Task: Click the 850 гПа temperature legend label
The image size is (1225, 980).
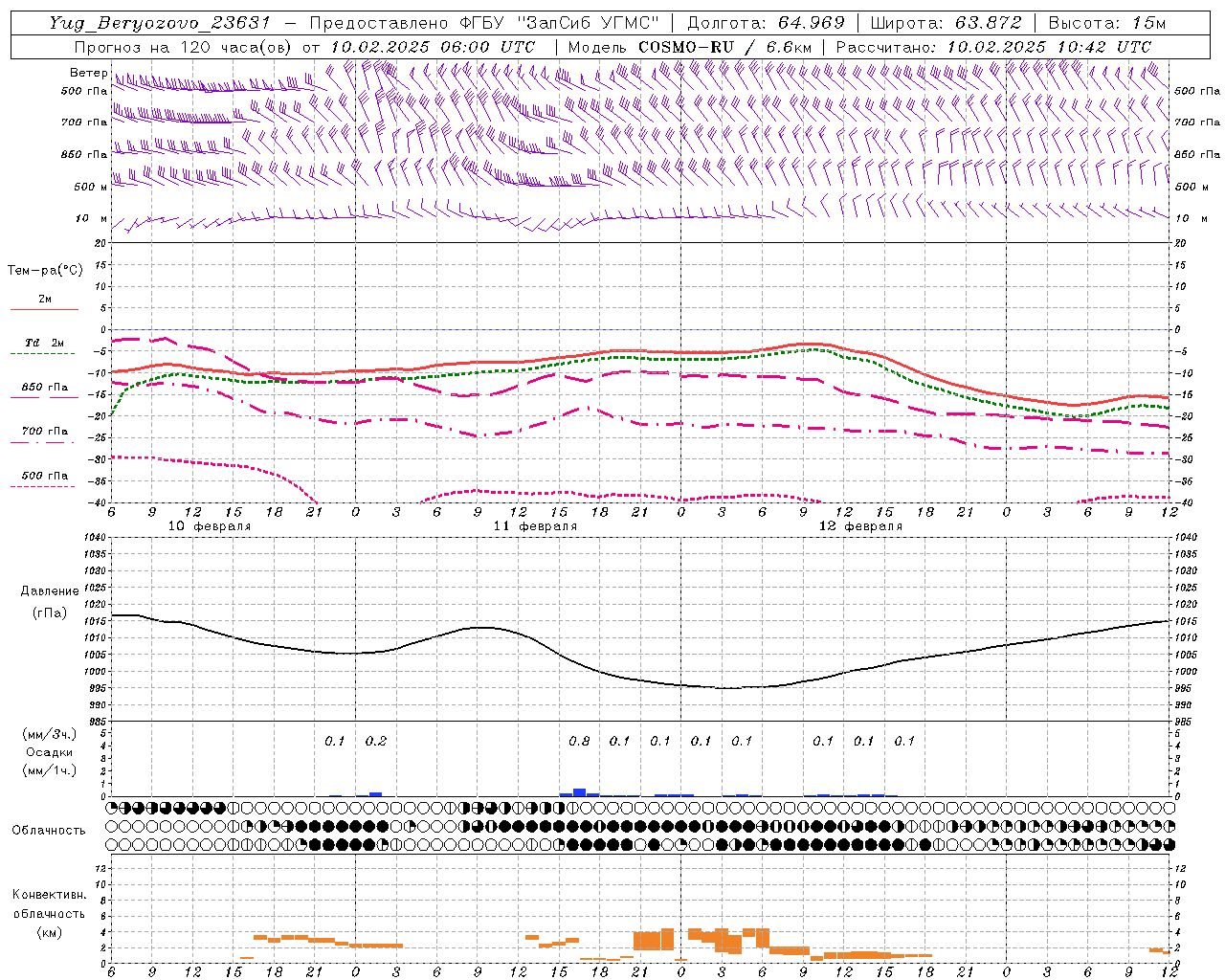Action: (x=44, y=388)
